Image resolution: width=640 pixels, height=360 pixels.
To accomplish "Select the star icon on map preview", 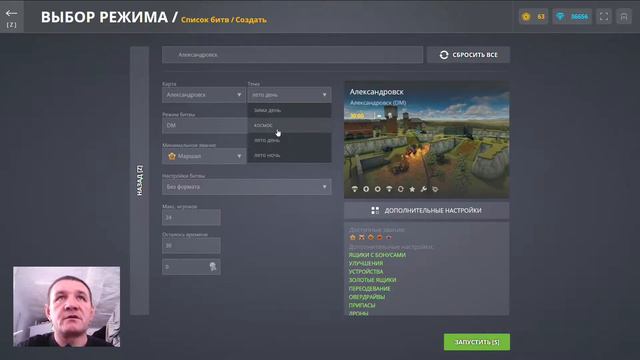I will (412, 189).
